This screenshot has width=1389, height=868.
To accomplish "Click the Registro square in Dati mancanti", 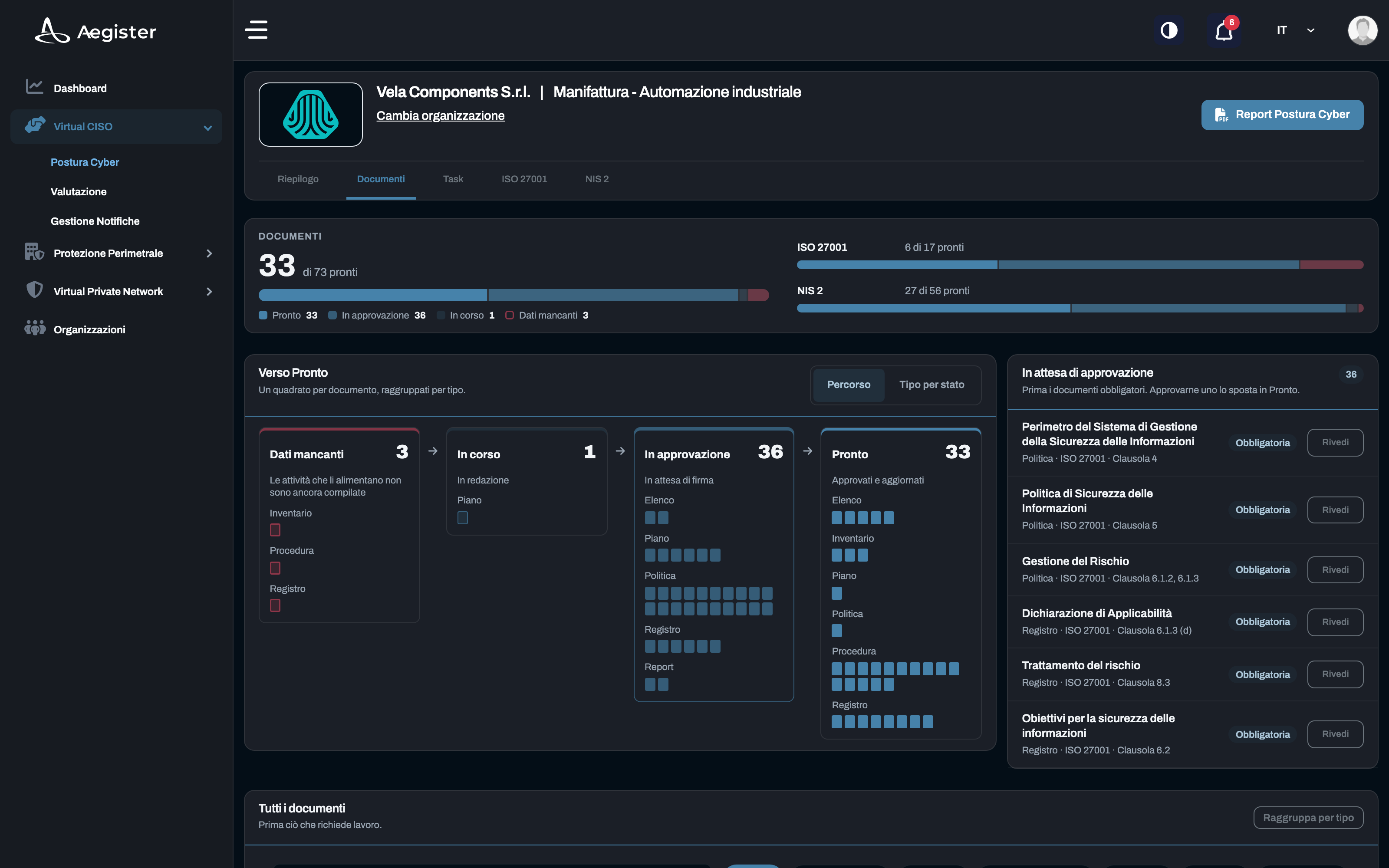I will [x=275, y=606].
